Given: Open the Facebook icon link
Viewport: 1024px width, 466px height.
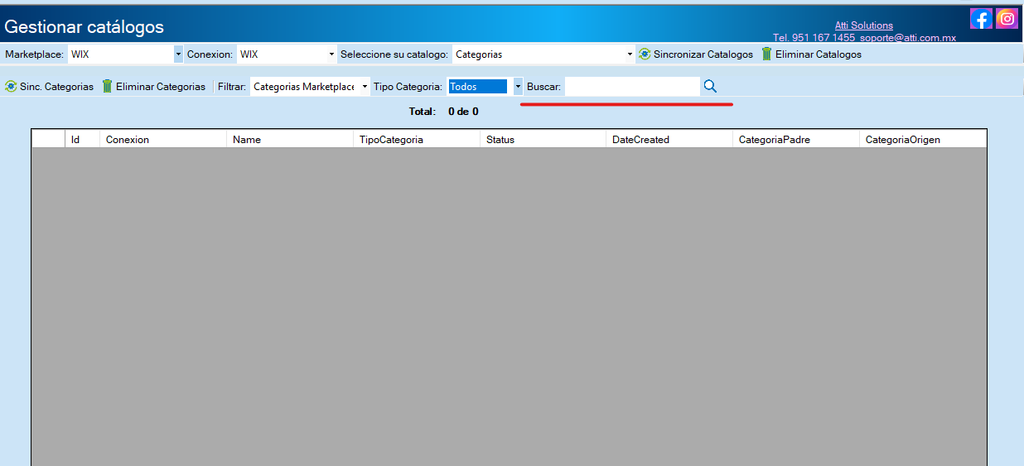Looking at the screenshot, I should 981,18.
